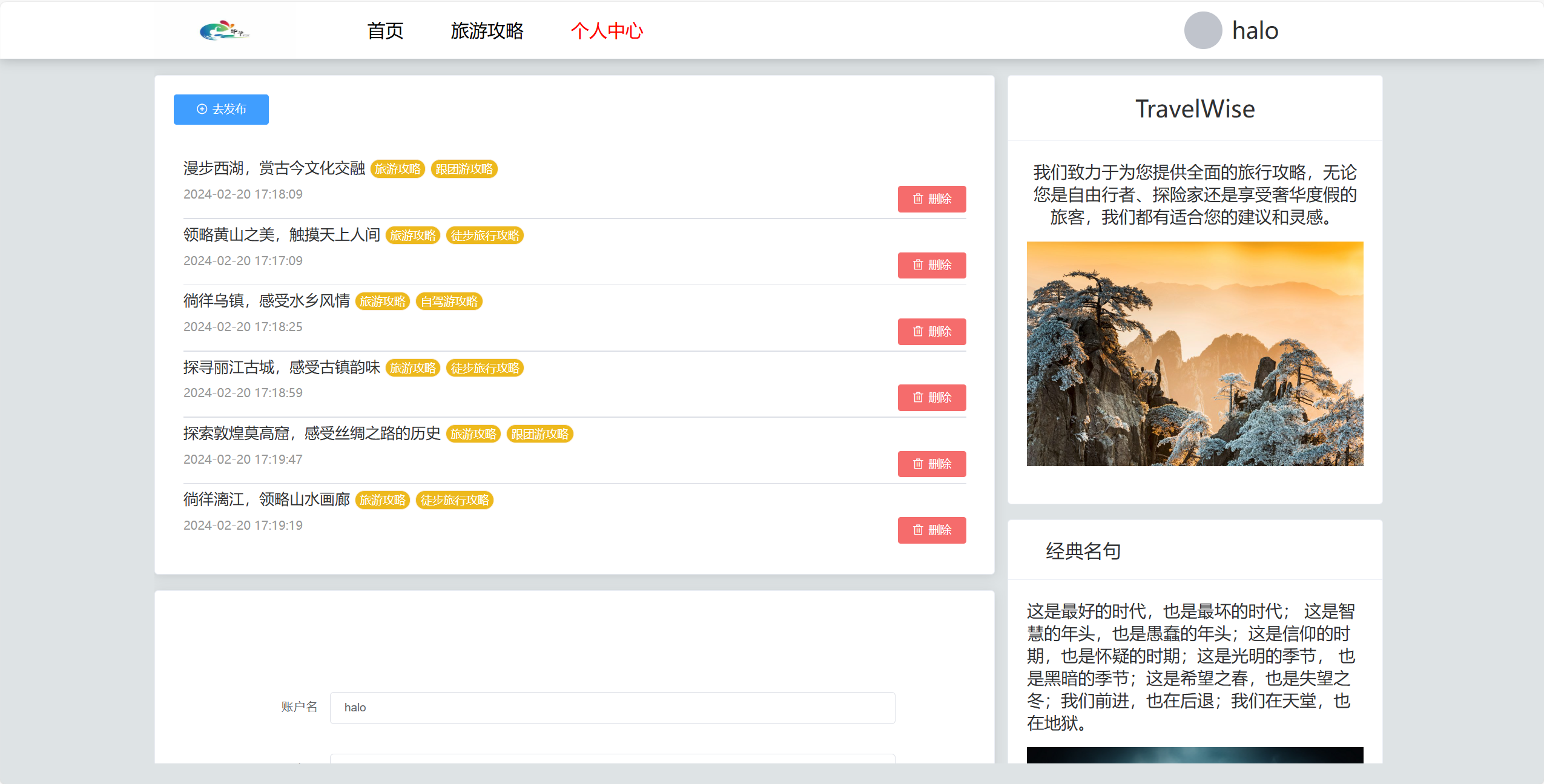Click plus icon on 去发布 button
Screen dimensions: 1544x784
[202, 109]
